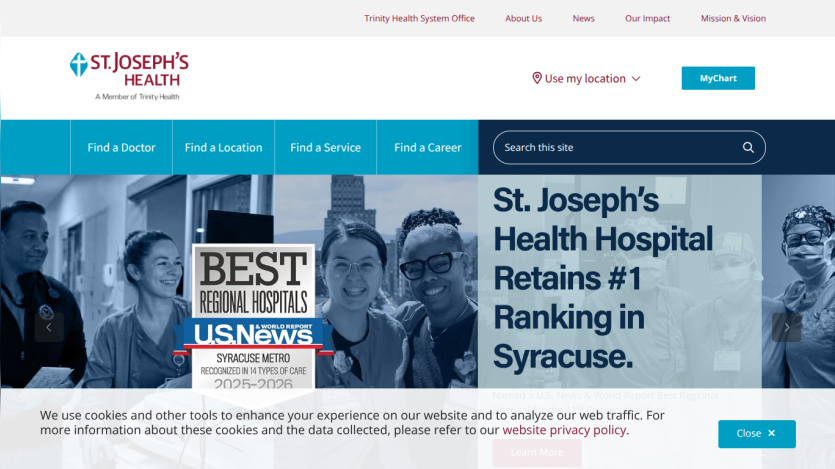Close the cookie notice banner
The height and width of the screenshot is (469, 835).
coord(757,434)
